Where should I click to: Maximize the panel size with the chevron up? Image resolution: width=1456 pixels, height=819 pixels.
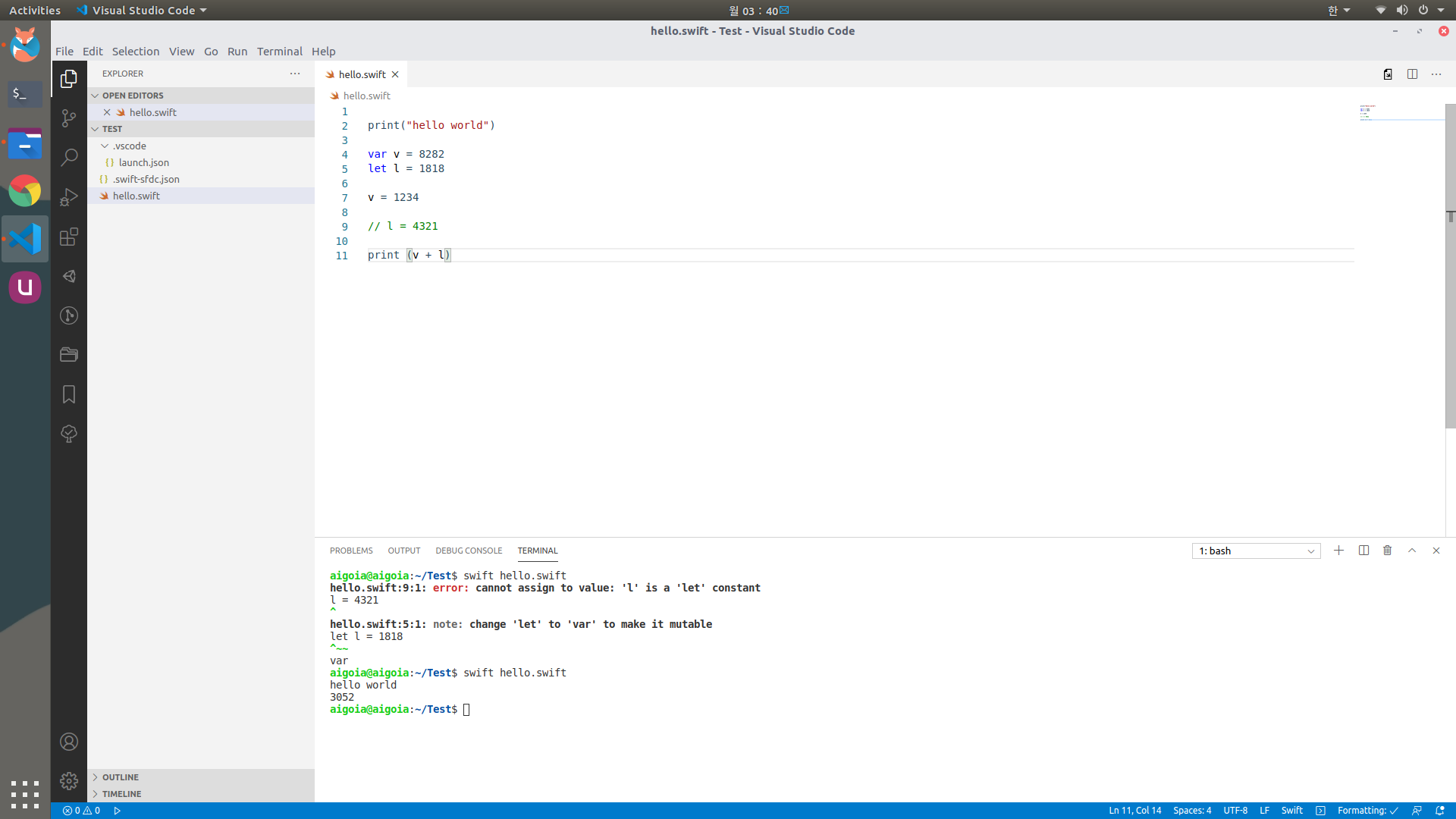[1411, 551]
